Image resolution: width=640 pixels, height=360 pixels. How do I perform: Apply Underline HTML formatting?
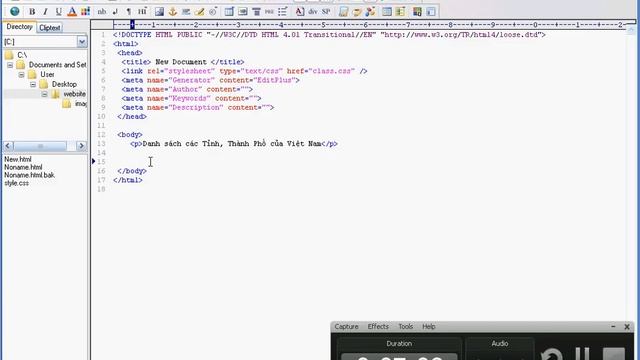58,12
